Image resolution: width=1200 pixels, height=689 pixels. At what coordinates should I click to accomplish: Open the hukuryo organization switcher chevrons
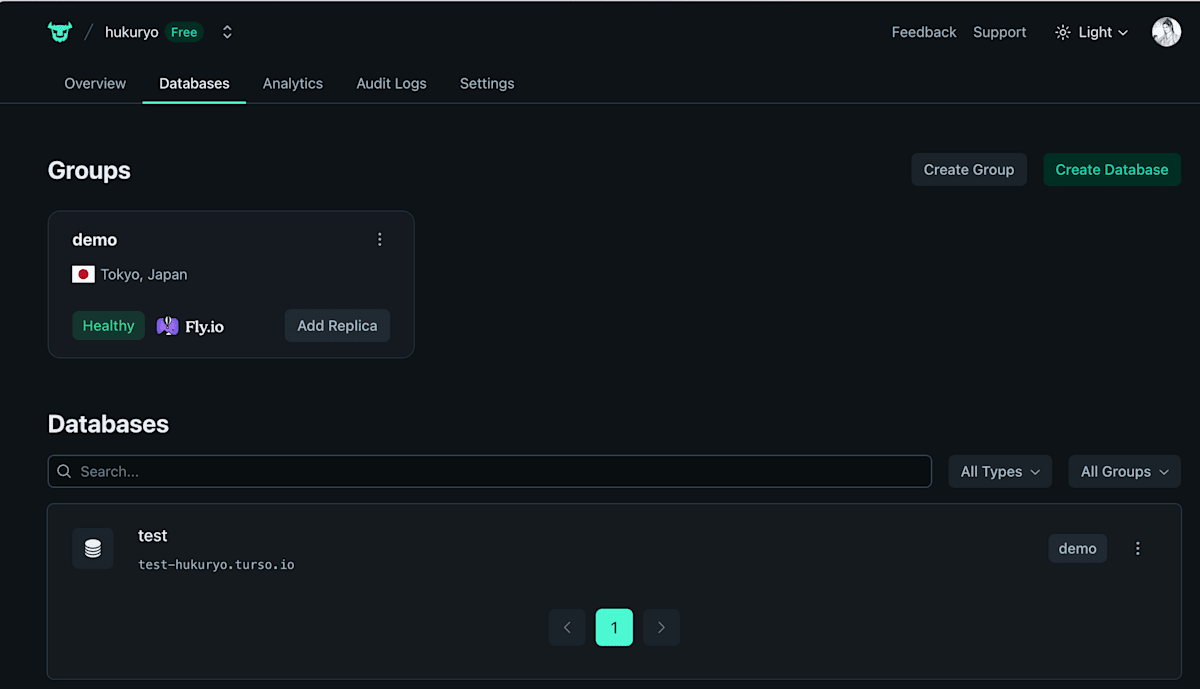pyautogui.click(x=227, y=32)
